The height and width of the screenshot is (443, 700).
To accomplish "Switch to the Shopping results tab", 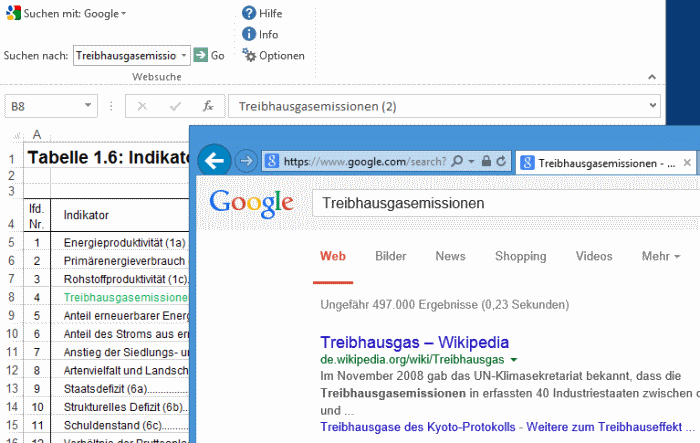I will coord(521,256).
